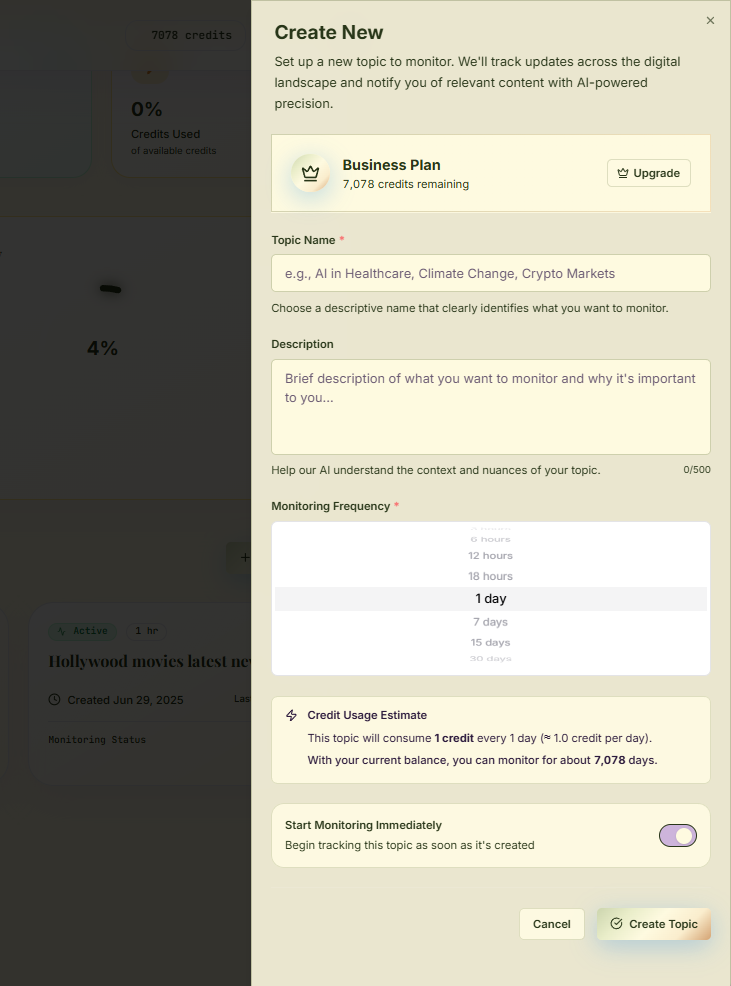Screen dimensions: 731x986
Task: Select 18 hours monitoring frequency
Action: [490, 576]
